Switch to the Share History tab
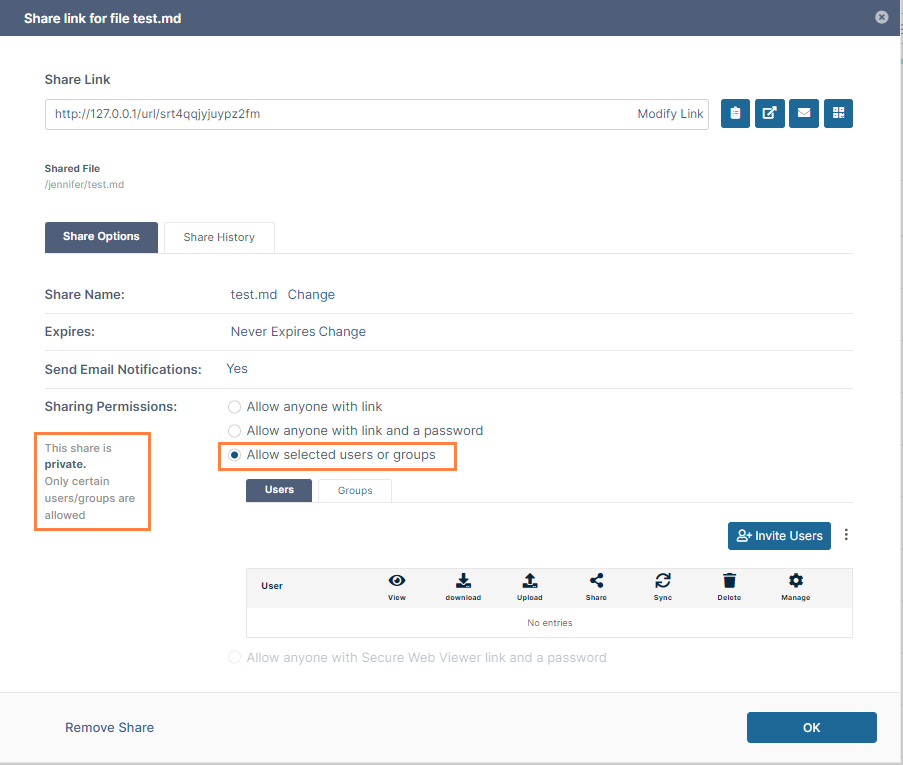The width and height of the screenshot is (903, 765). pos(219,238)
